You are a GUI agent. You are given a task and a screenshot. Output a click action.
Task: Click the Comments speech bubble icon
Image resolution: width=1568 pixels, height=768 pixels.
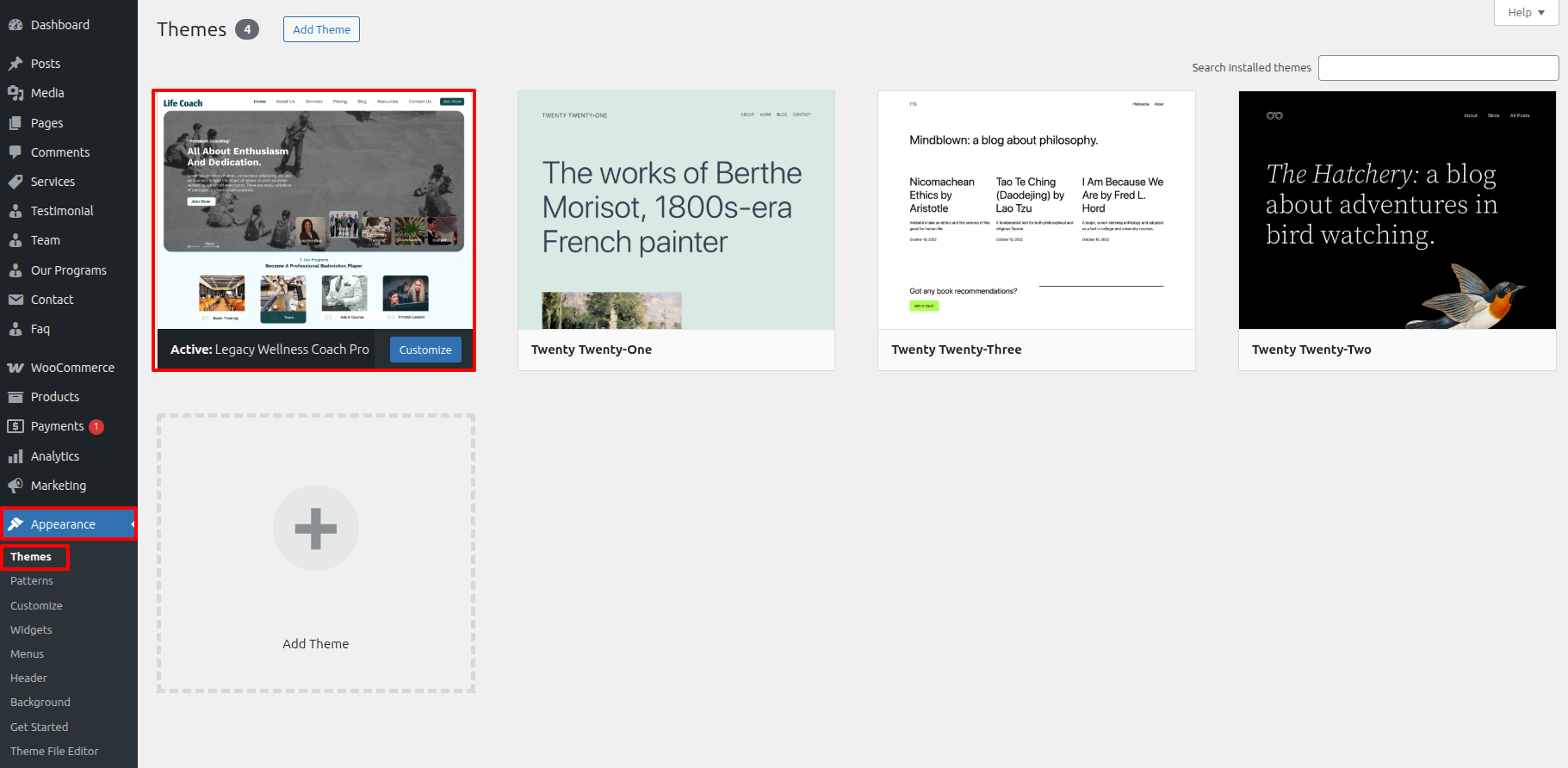(15, 152)
